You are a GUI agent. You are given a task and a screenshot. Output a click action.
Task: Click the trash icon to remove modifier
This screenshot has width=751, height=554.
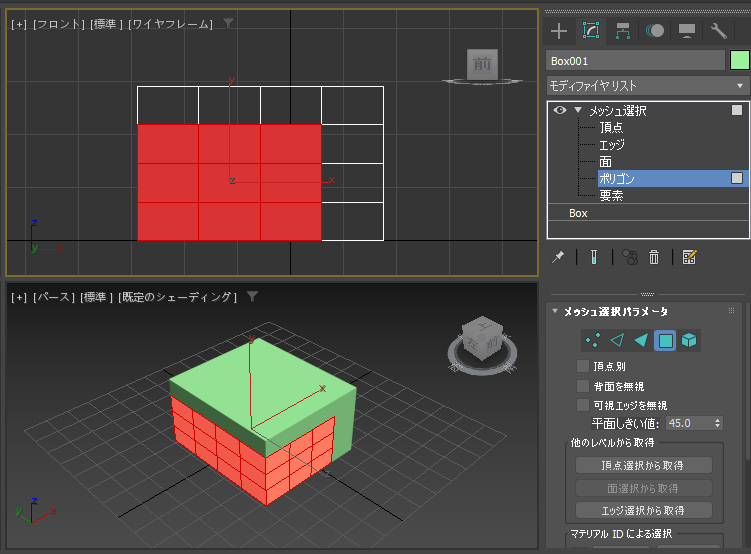[654, 257]
